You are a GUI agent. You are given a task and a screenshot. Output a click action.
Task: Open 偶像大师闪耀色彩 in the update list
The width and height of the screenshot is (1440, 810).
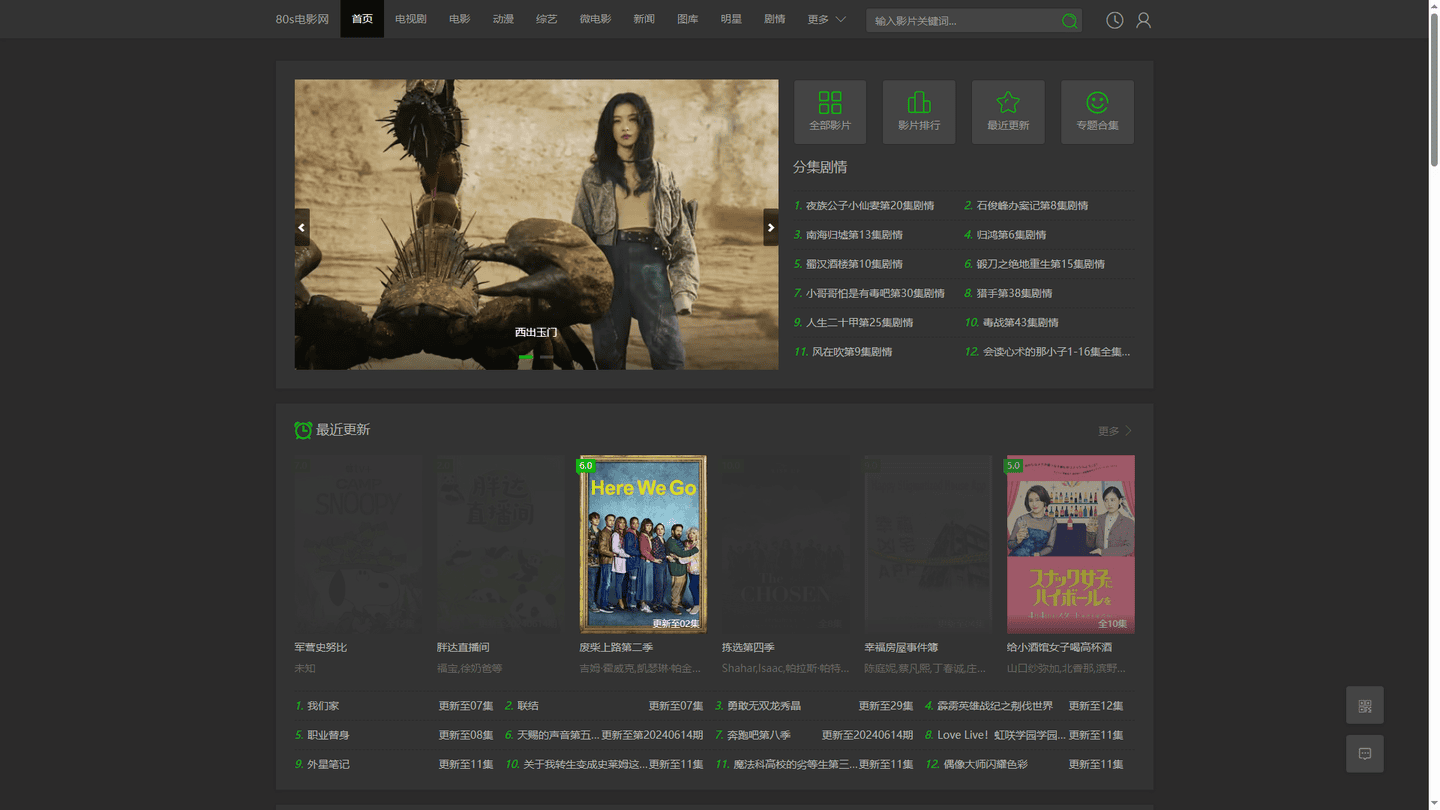pyautogui.click(x=985, y=764)
